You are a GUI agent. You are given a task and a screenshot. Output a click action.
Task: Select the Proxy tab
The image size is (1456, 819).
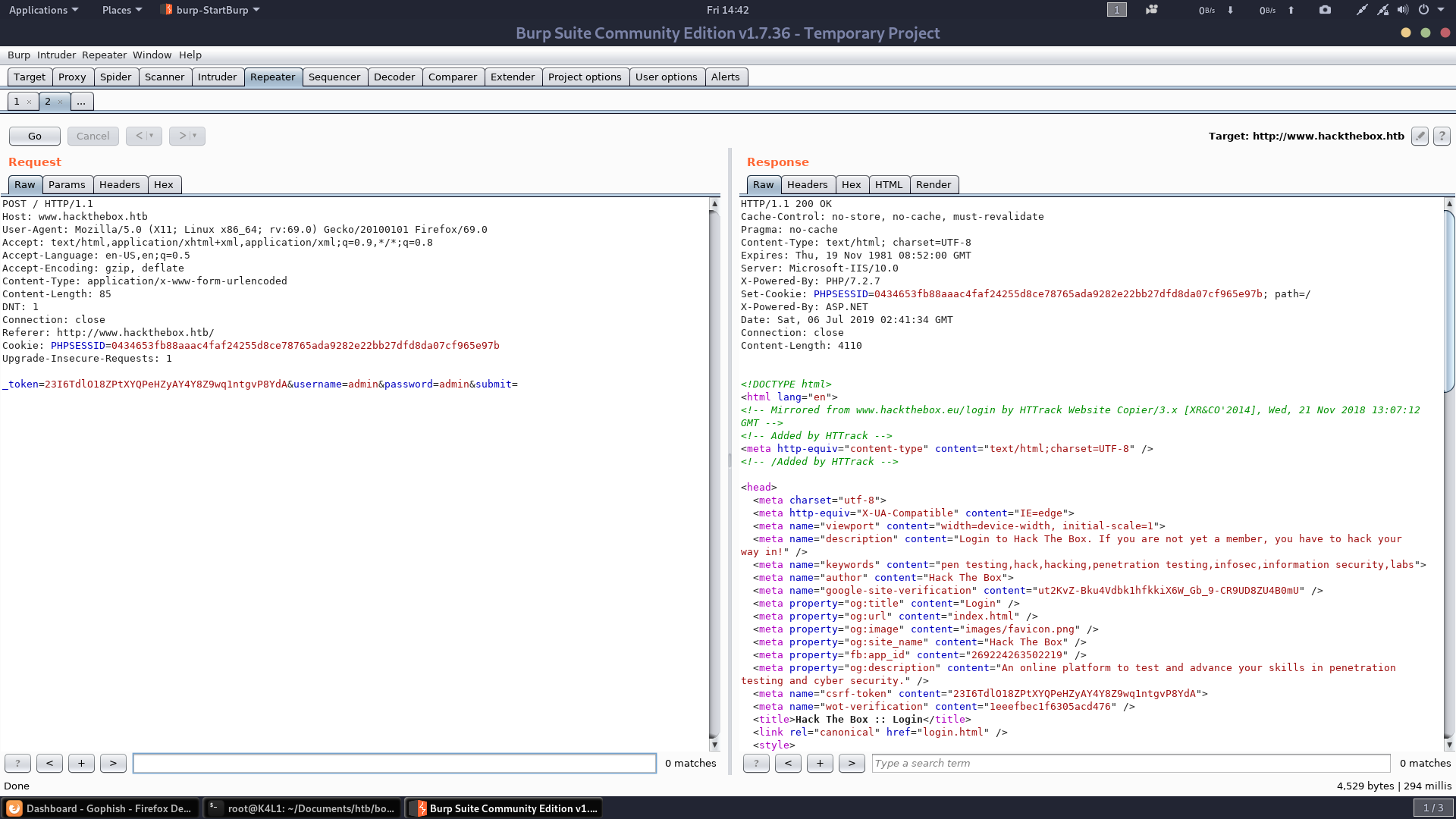pyautogui.click(x=72, y=77)
